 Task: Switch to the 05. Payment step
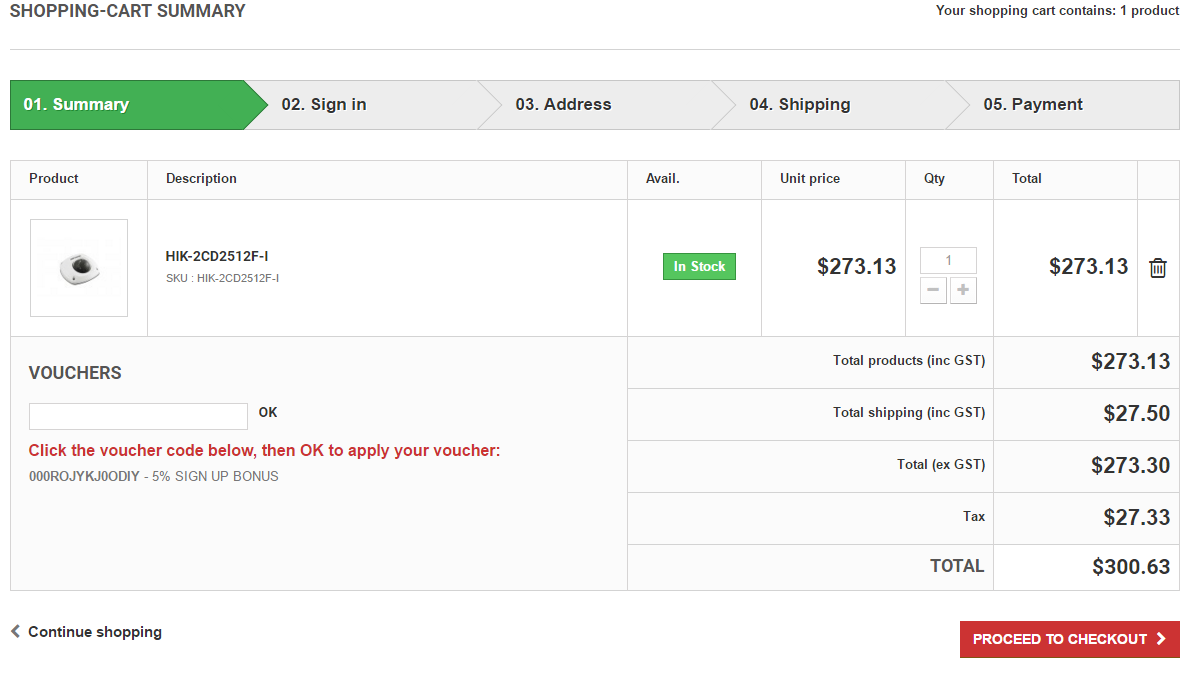1033,105
